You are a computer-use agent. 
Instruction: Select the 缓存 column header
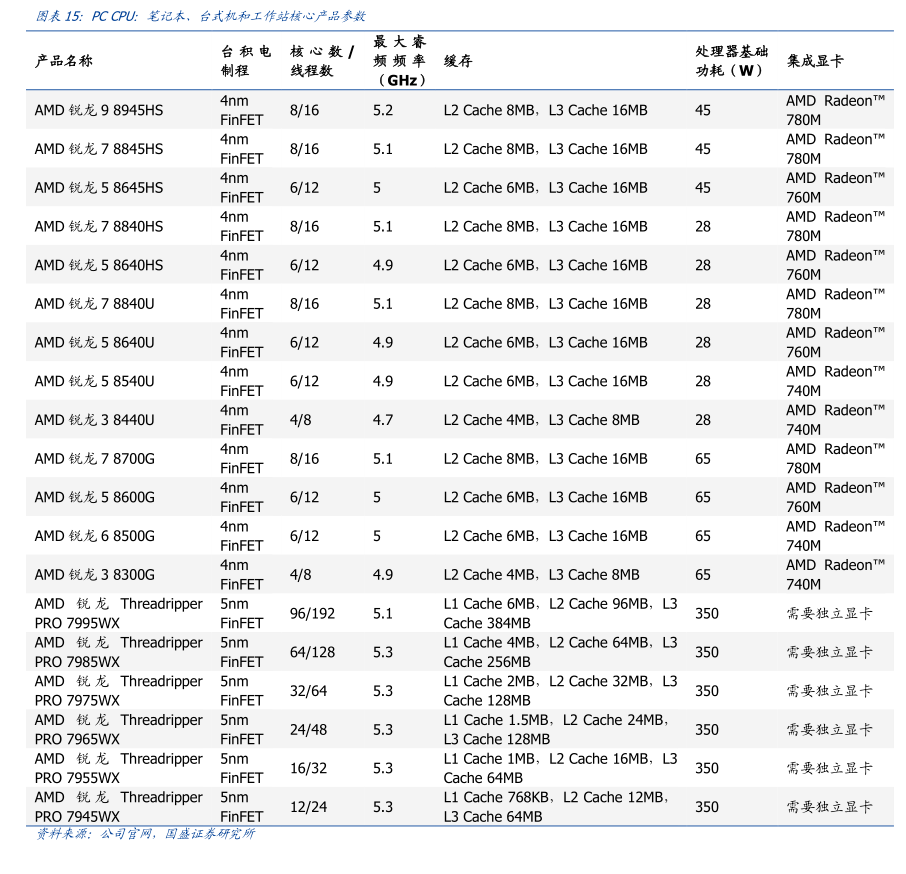[458, 61]
